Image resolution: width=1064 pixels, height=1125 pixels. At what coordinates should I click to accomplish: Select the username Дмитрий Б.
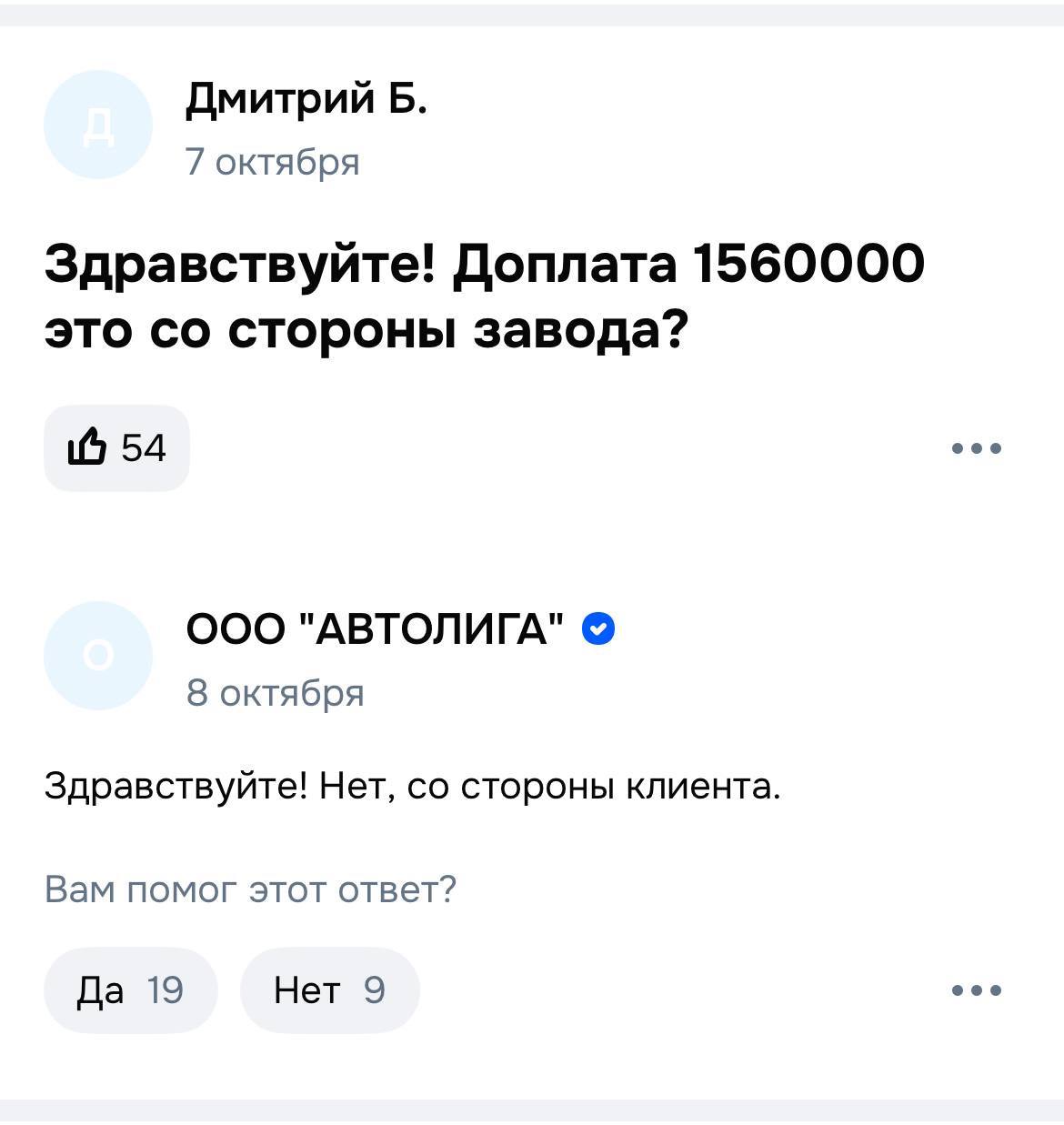[309, 102]
